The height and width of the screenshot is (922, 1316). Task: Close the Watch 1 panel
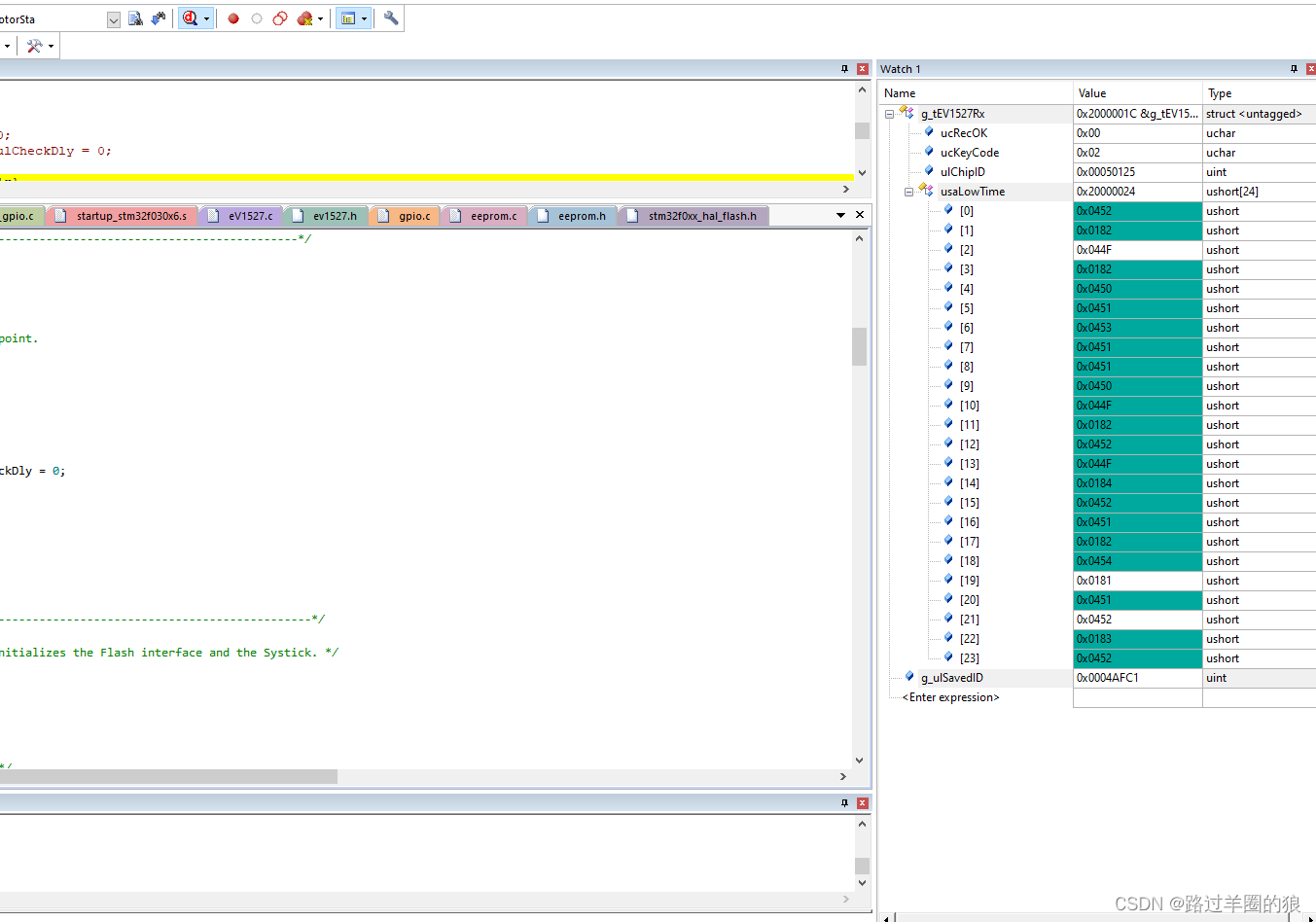1310,69
